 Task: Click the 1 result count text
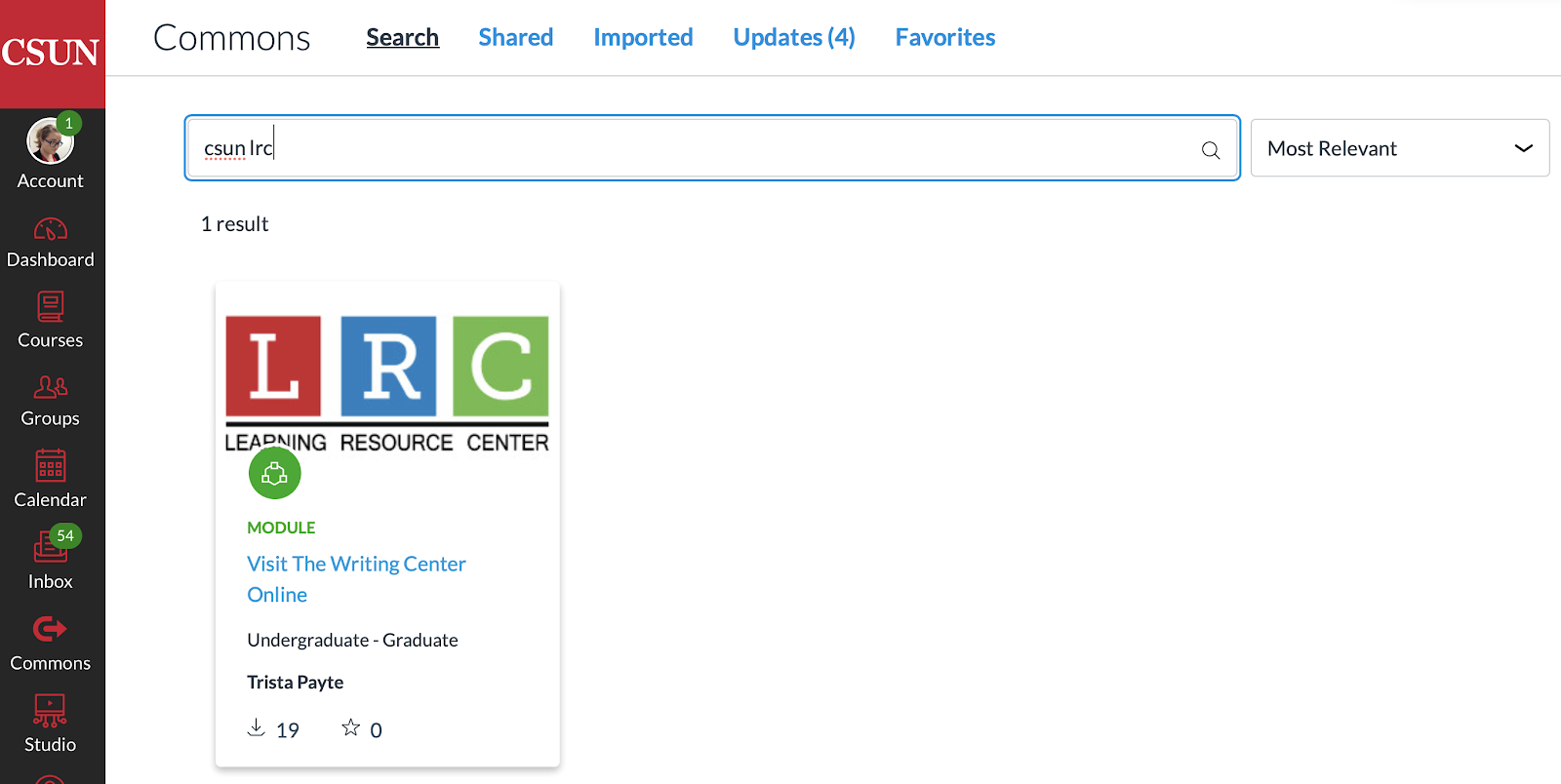(234, 224)
